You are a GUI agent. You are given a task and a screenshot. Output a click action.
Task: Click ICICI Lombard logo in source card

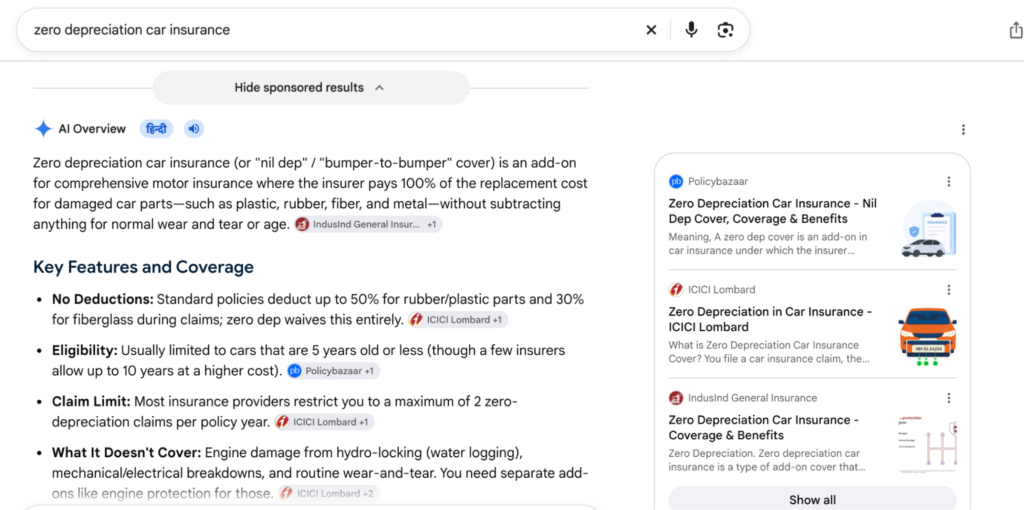point(675,289)
